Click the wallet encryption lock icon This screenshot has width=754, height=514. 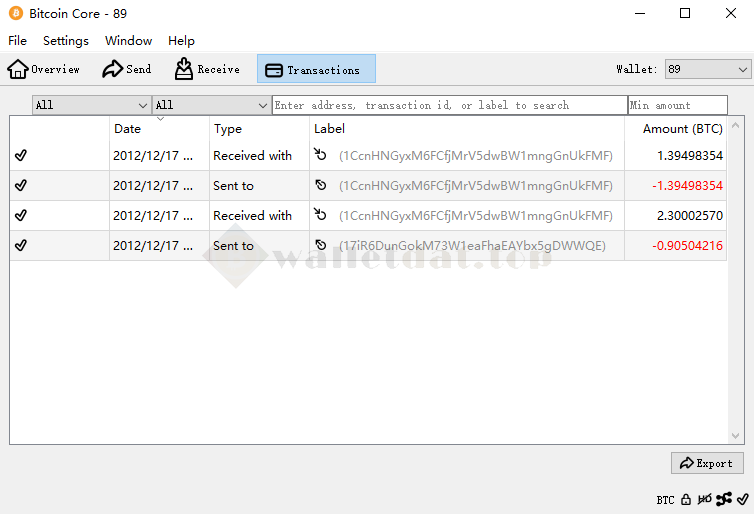click(686, 499)
